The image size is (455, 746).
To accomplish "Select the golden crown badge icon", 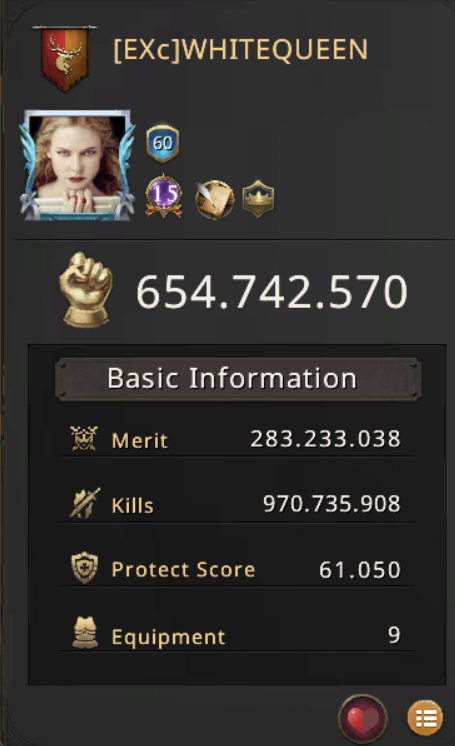I will point(258,199).
